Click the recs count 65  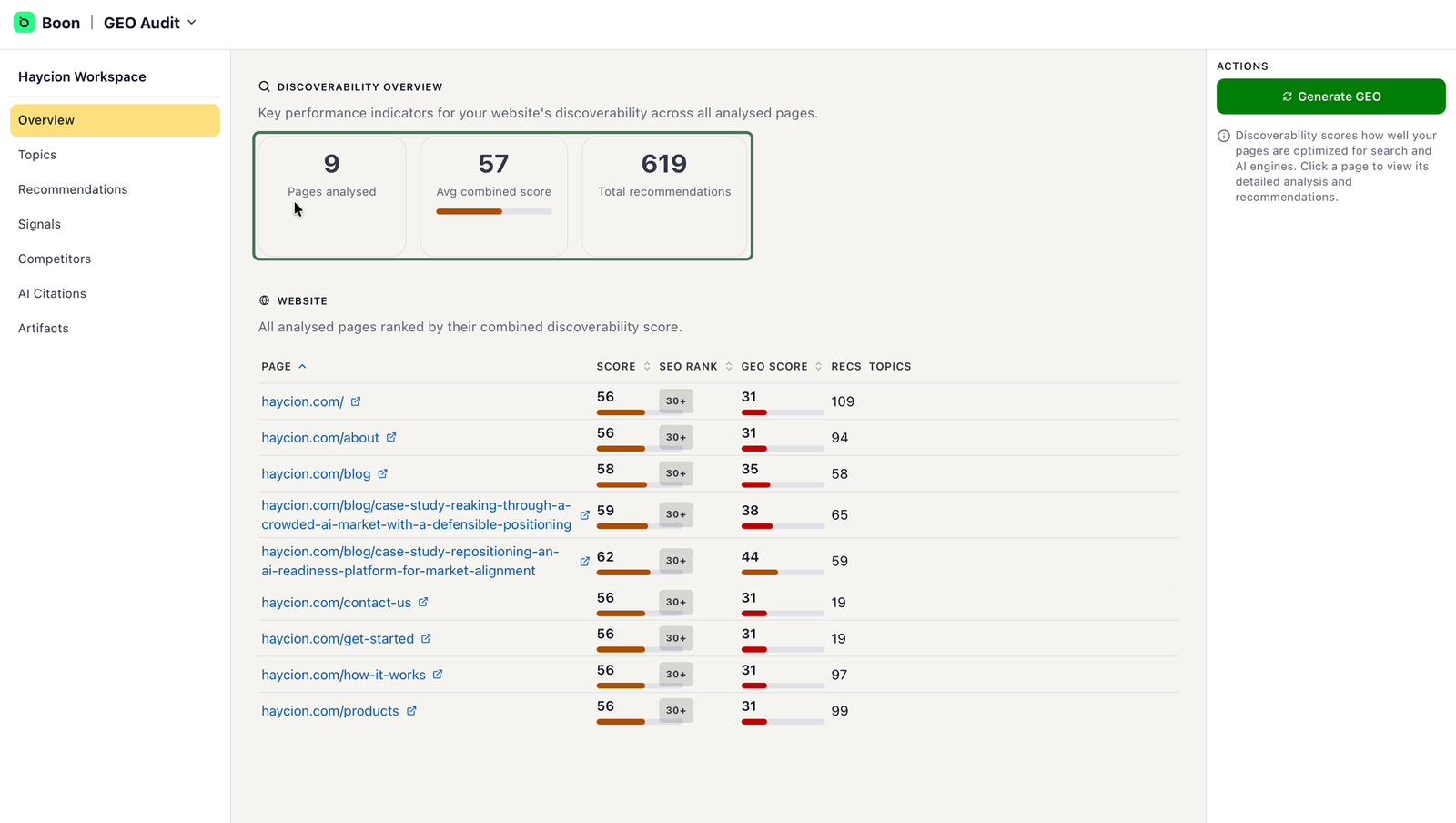[840, 515]
